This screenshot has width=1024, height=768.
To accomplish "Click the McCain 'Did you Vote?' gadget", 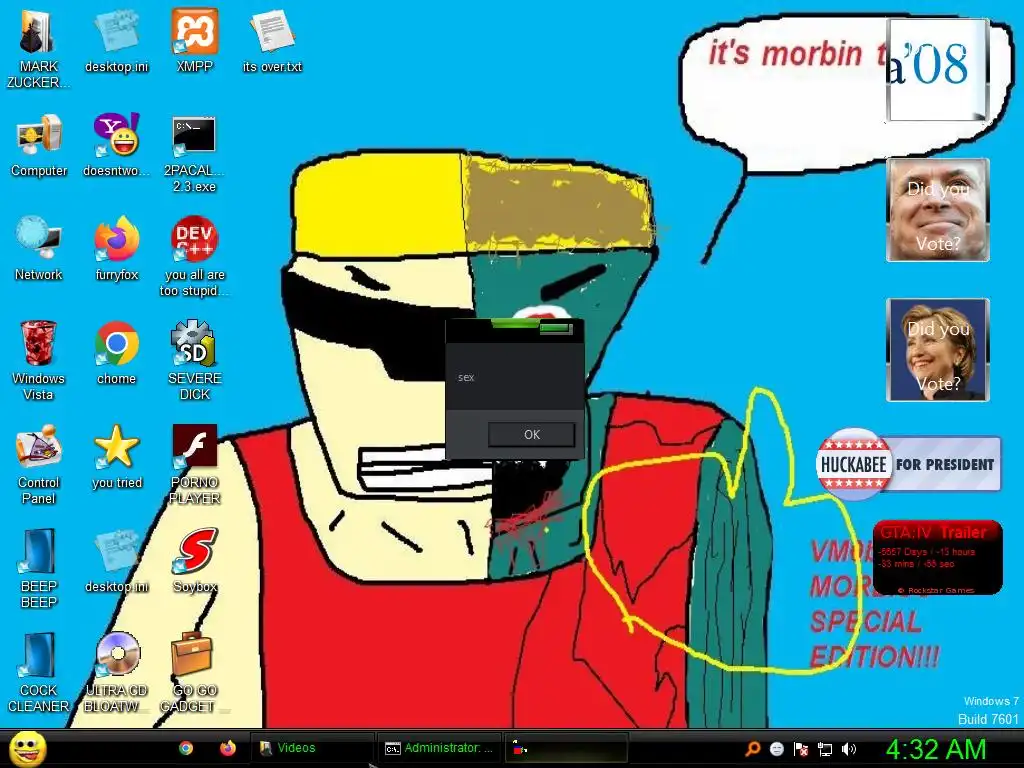I will click(938, 210).
